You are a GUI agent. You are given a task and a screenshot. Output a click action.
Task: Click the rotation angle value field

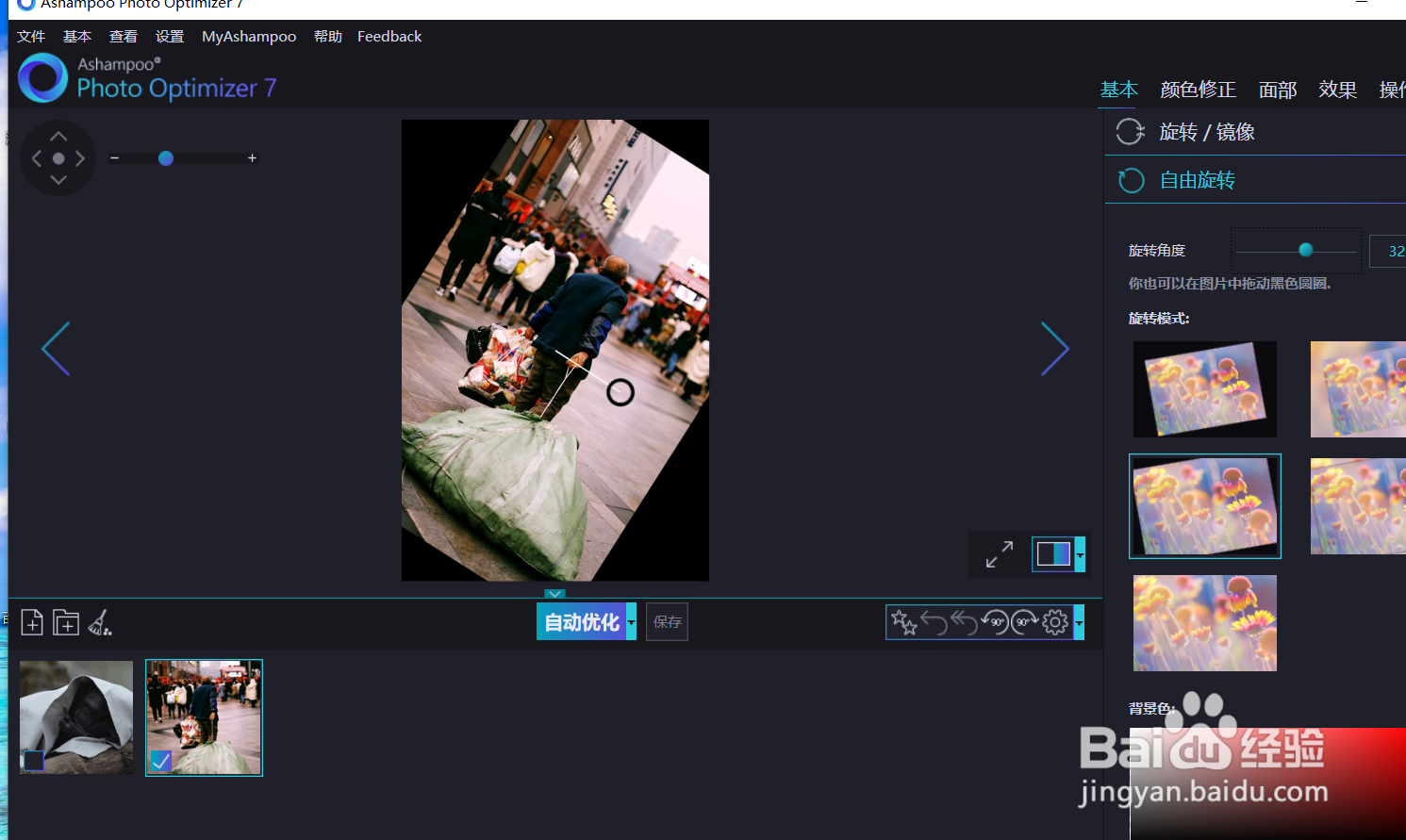click(x=1388, y=251)
